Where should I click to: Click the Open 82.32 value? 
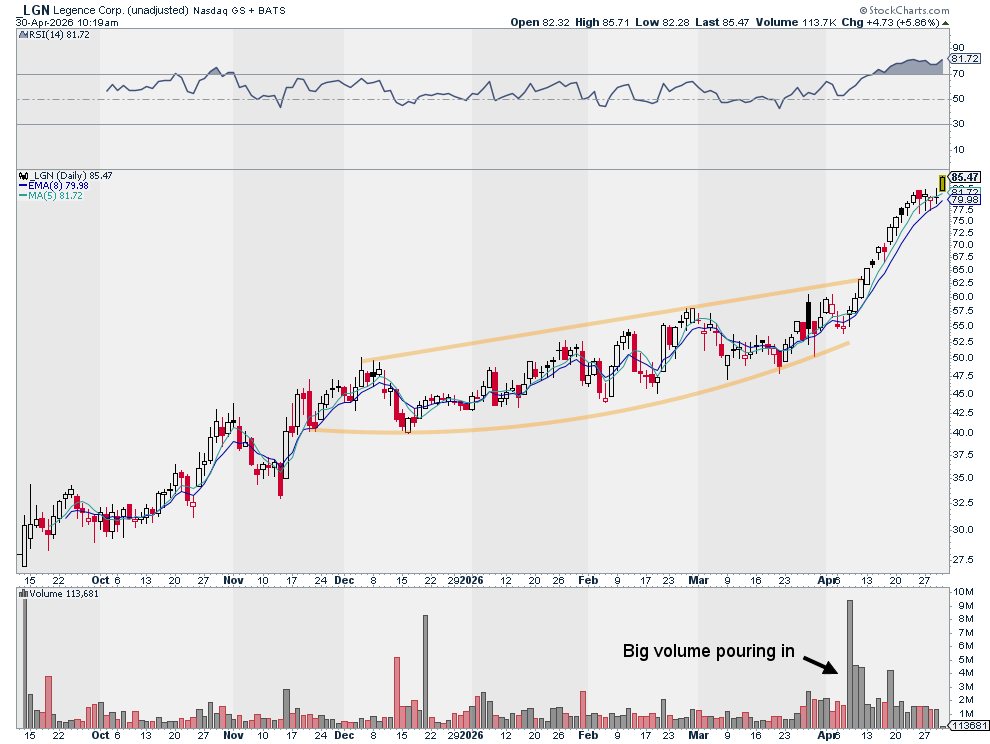tap(540, 22)
